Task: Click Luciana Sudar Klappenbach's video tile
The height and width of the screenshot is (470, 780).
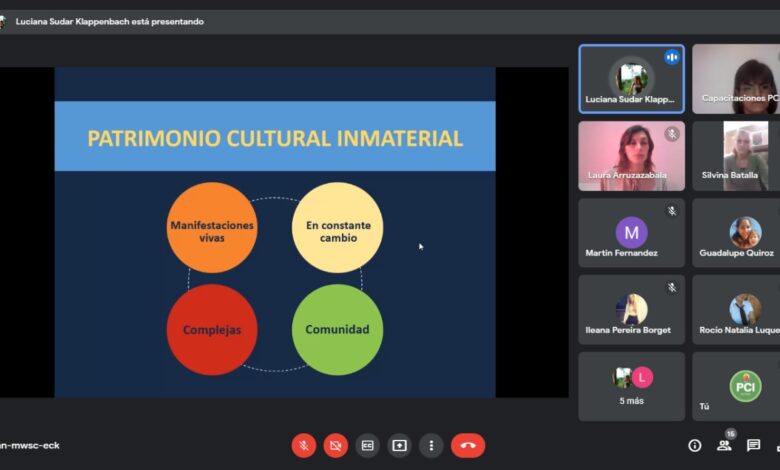Action: (631, 79)
